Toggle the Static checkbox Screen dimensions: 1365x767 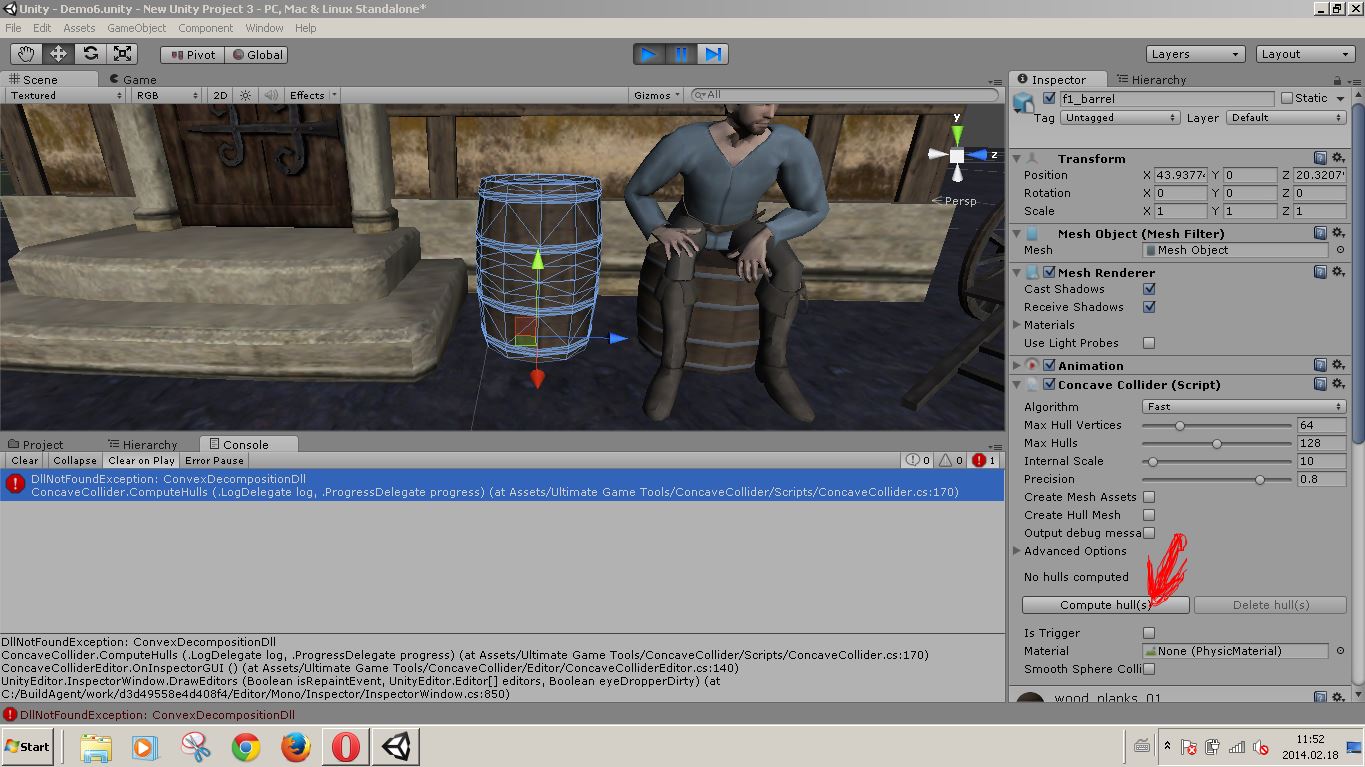pos(1287,98)
